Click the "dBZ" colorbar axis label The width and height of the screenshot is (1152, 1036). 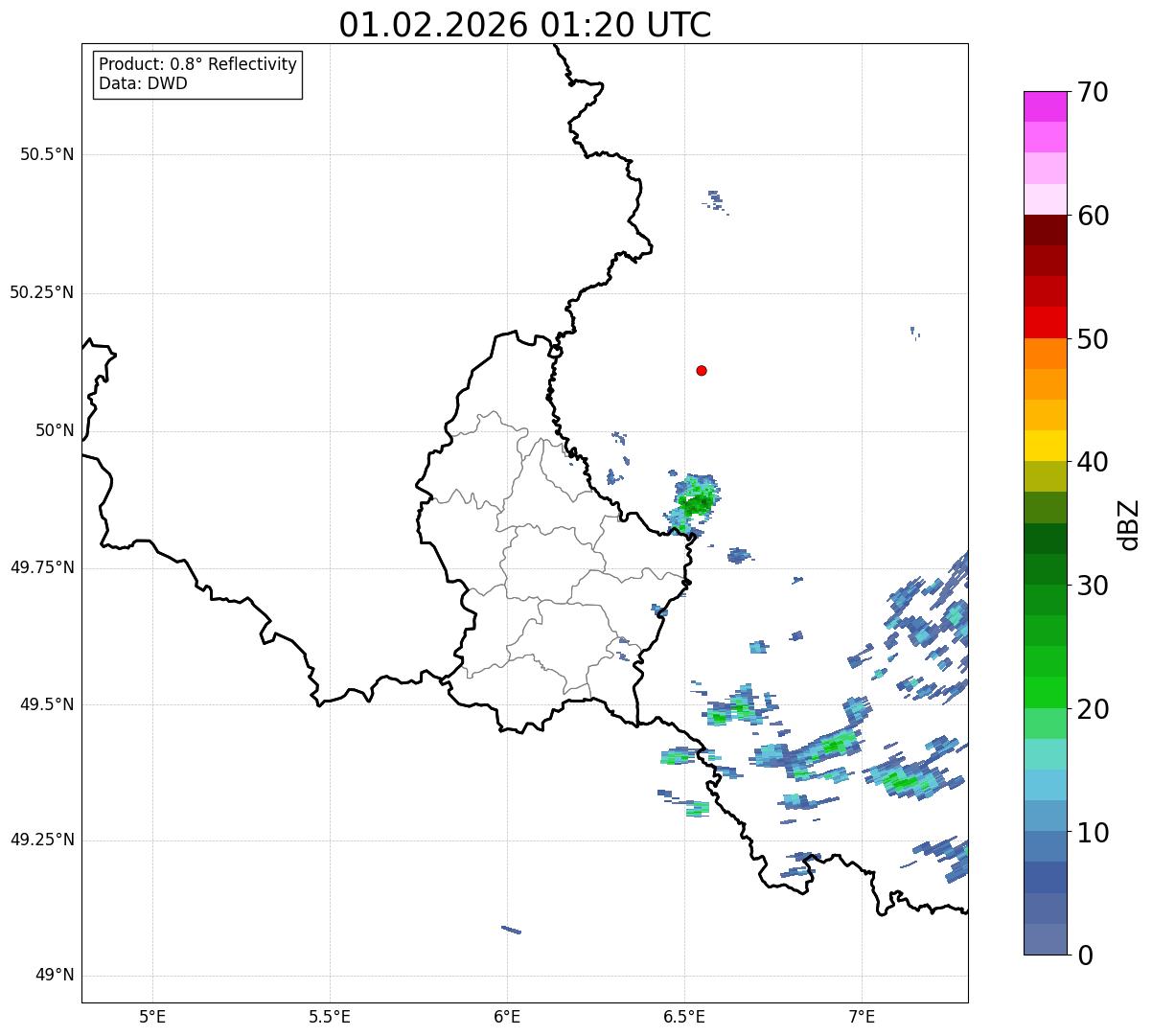point(1130,524)
